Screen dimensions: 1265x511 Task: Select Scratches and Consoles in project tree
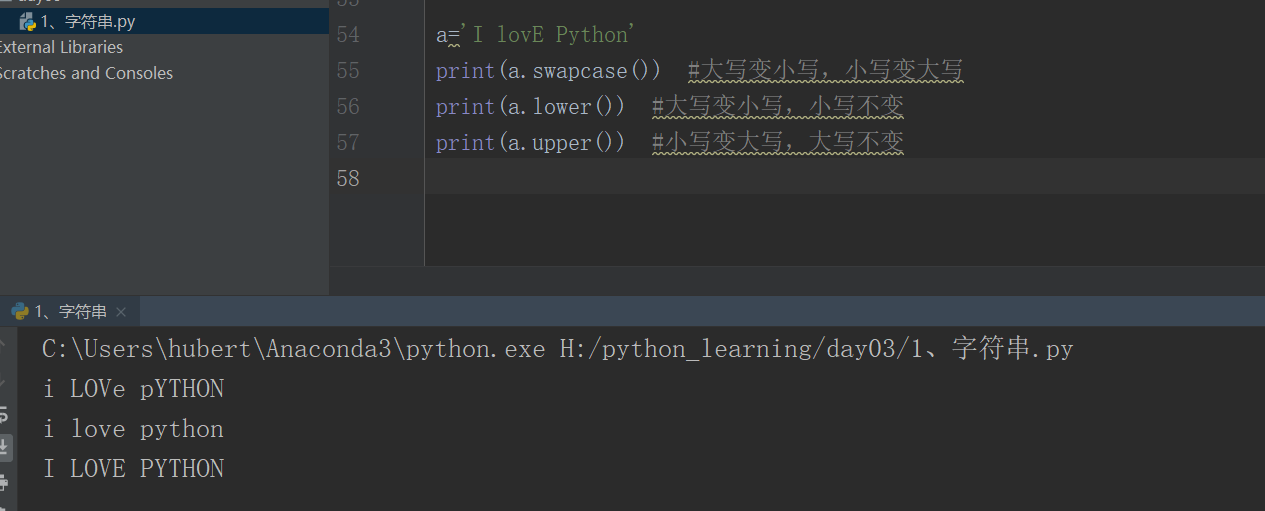pos(86,73)
